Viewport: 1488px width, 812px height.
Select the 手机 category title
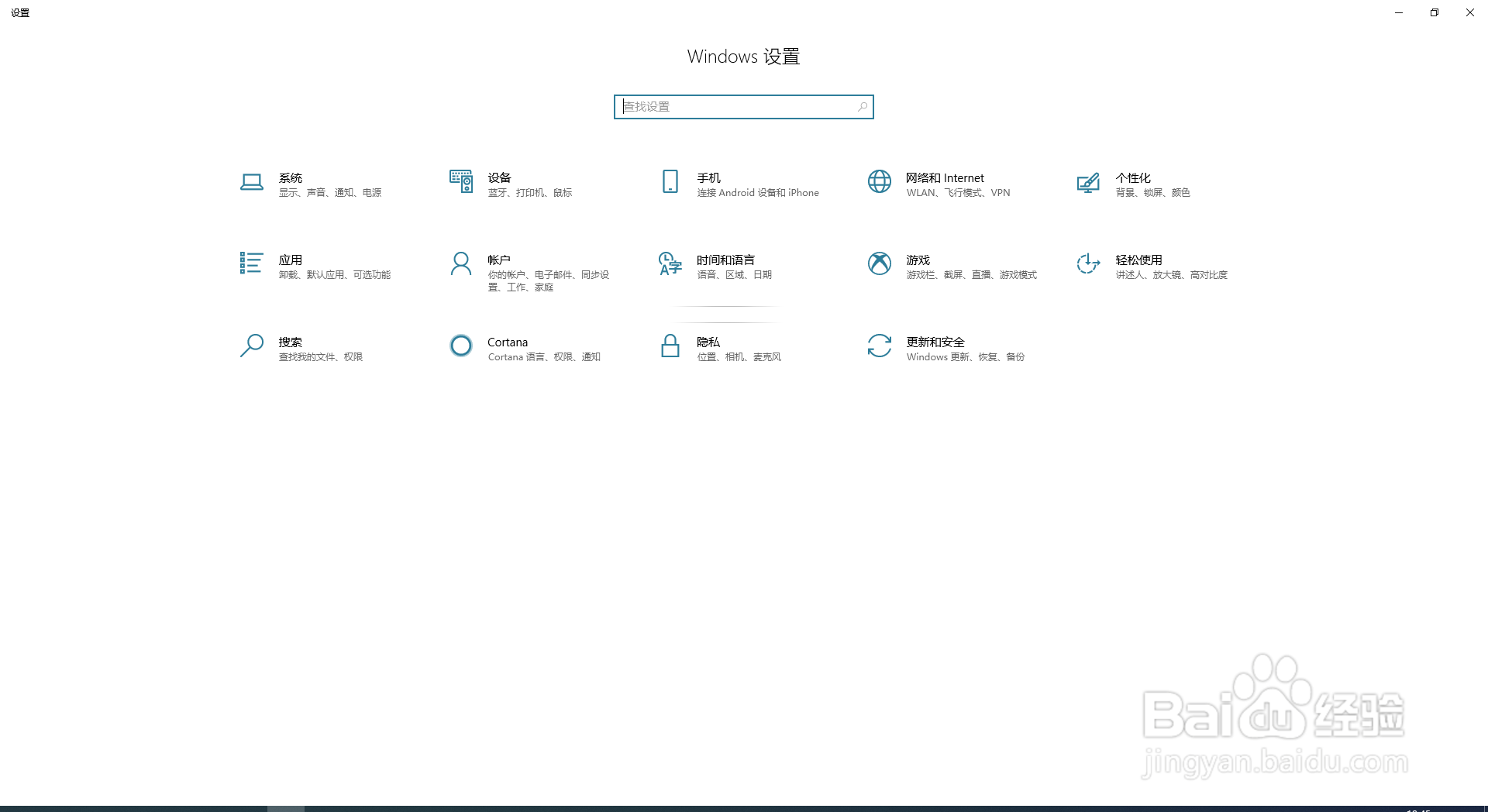(709, 178)
